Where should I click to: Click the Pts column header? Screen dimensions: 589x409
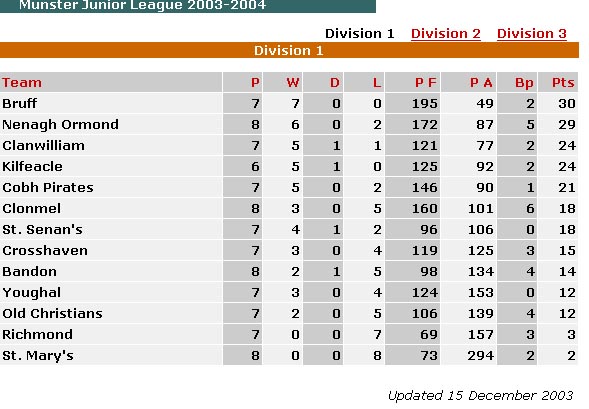point(563,82)
